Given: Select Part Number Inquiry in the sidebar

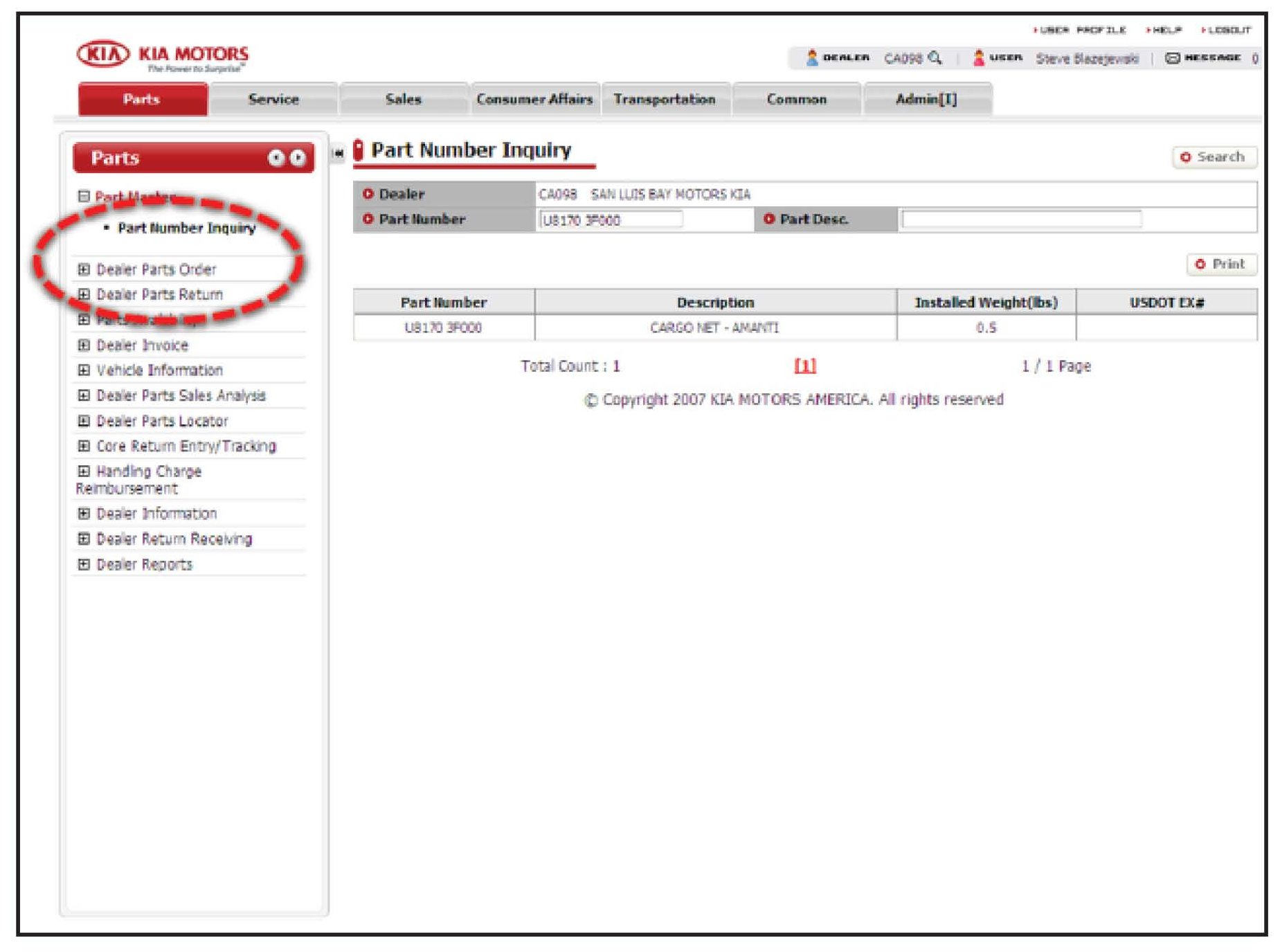Looking at the screenshot, I should coord(186,228).
